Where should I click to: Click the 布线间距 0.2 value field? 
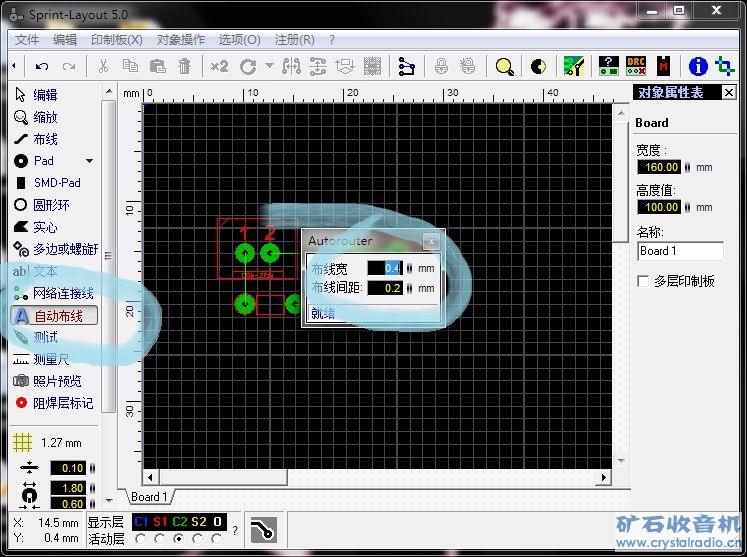[385, 288]
